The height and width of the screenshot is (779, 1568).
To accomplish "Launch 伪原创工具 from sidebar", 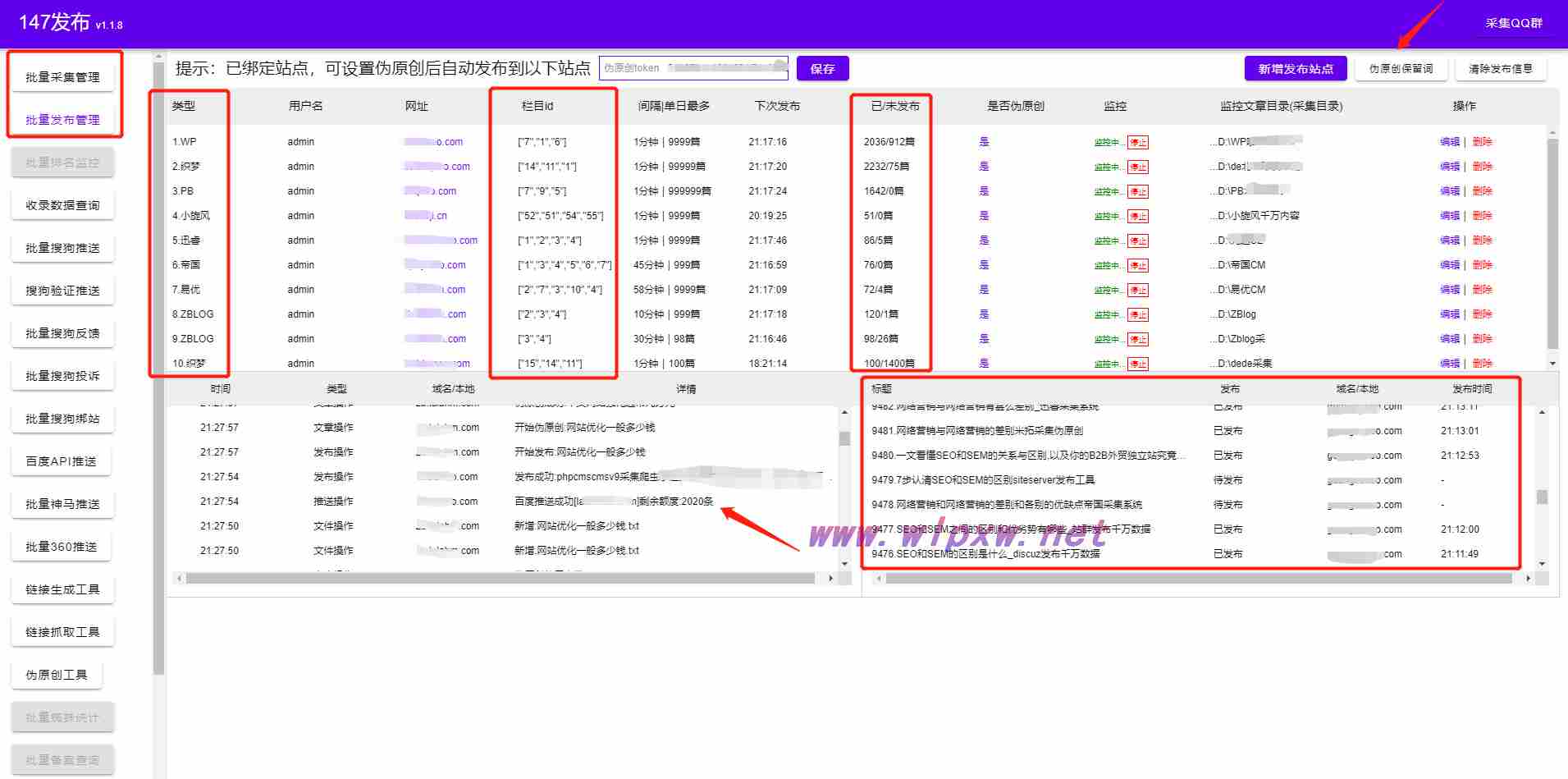I will (57, 675).
